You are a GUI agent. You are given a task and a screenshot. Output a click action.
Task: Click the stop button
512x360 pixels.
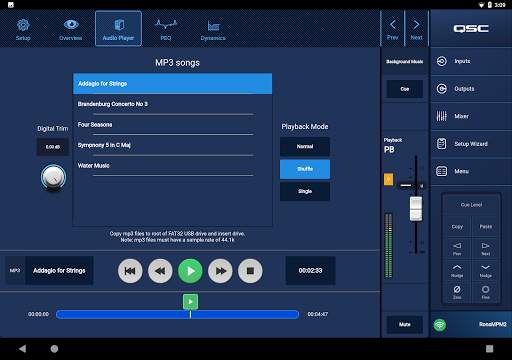[x=250, y=271]
